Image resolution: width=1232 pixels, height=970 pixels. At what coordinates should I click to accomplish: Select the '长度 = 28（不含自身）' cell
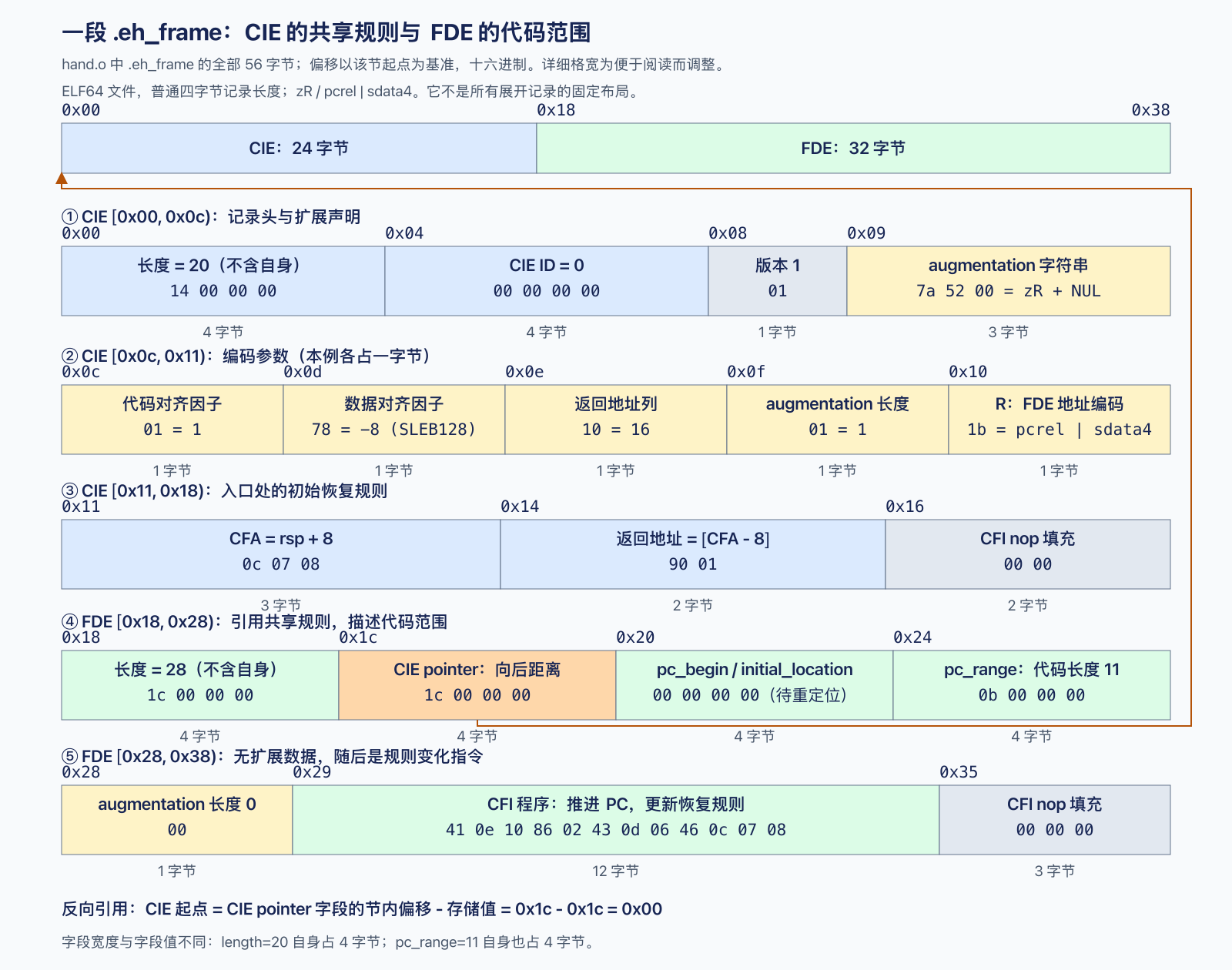(x=200, y=685)
